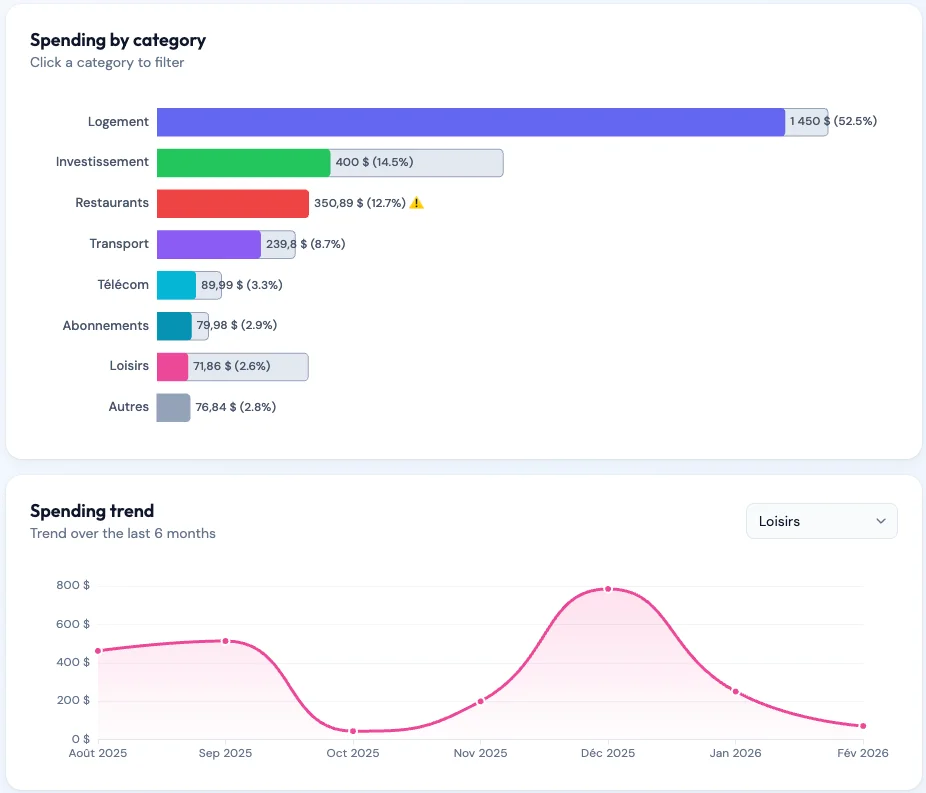Viewport: 926px width, 793px height.
Task: Click the Logement category label
Action: [x=118, y=121]
